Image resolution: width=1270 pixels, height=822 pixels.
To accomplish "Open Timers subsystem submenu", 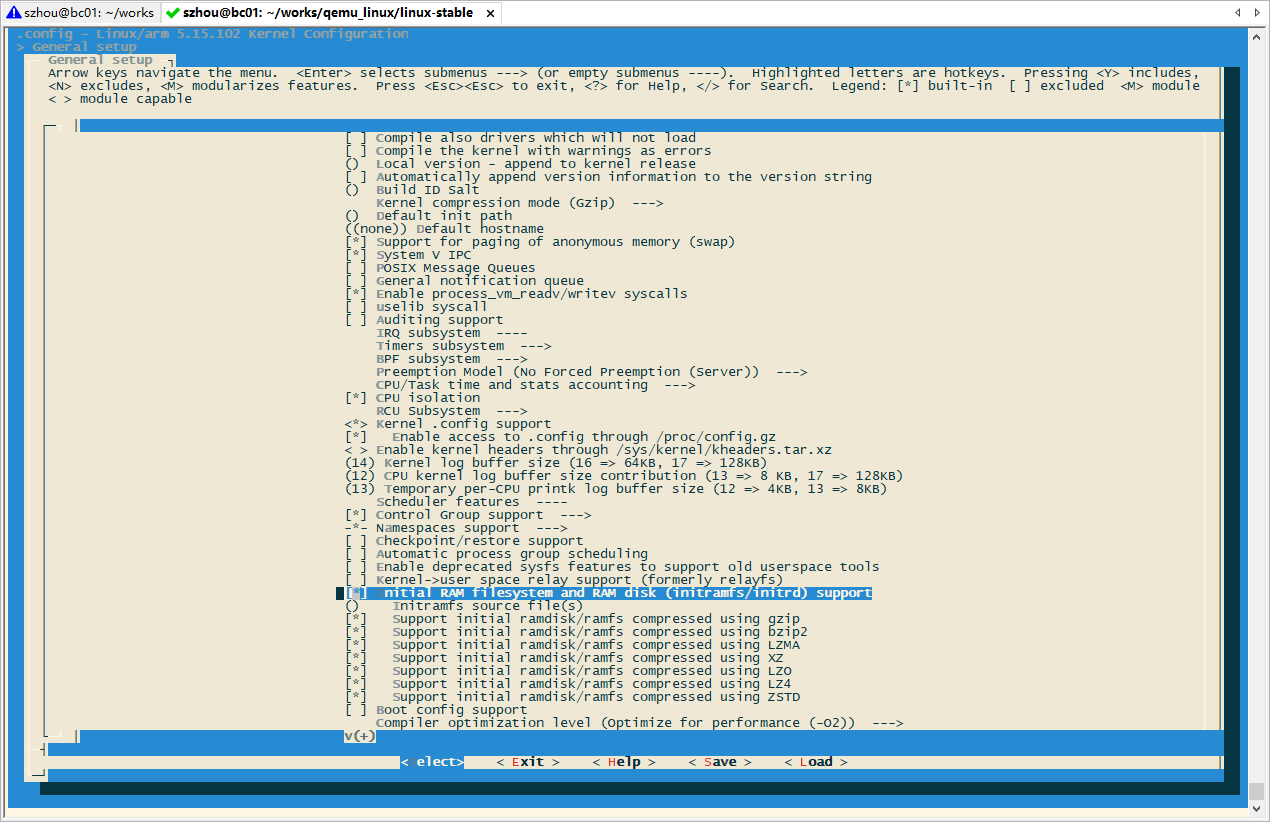I will coord(464,346).
